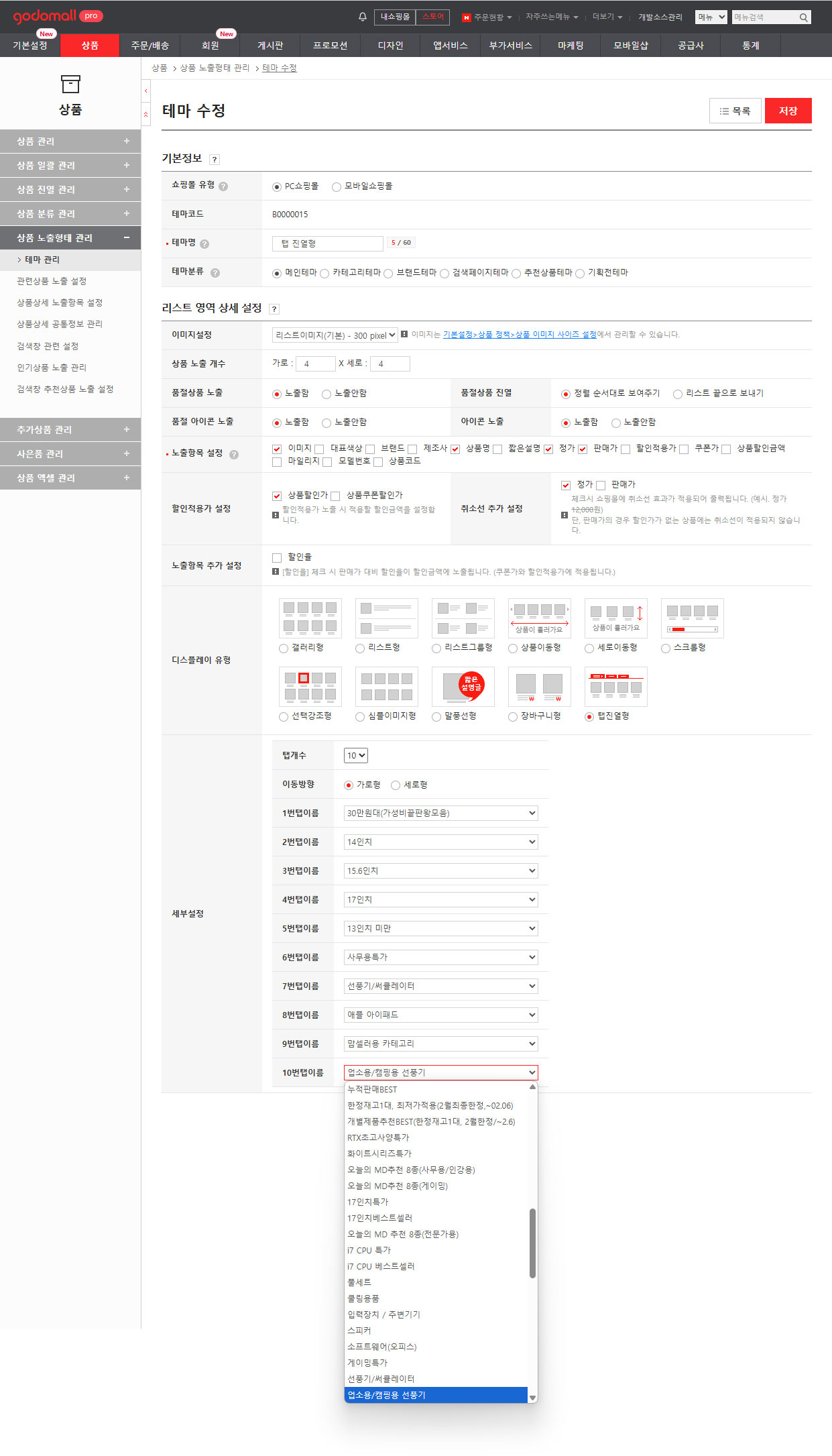Click the 심플이미지형 layout thumbnail

tap(387, 686)
